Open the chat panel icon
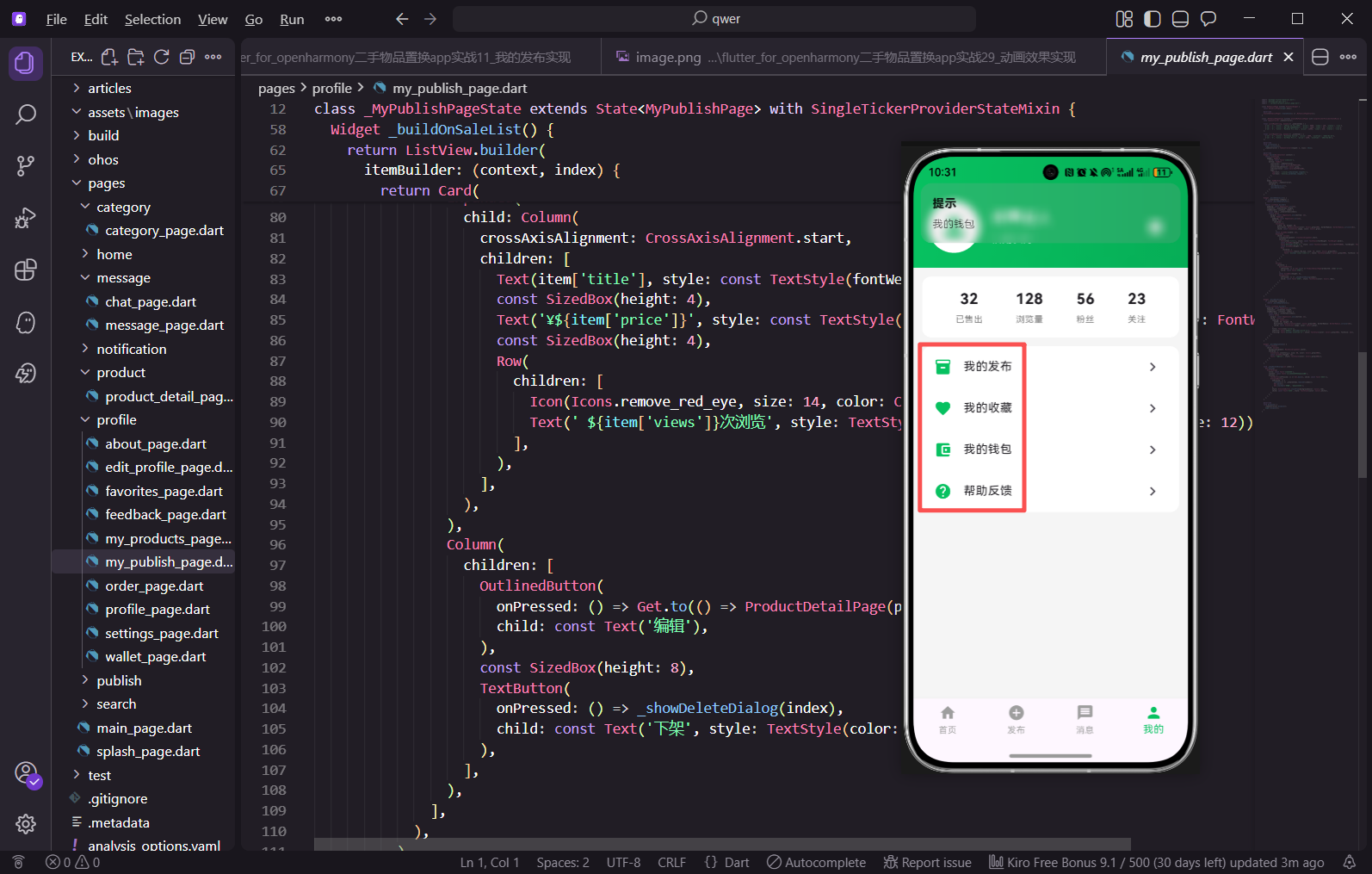The height and width of the screenshot is (874, 1372). click(1208, 18)
